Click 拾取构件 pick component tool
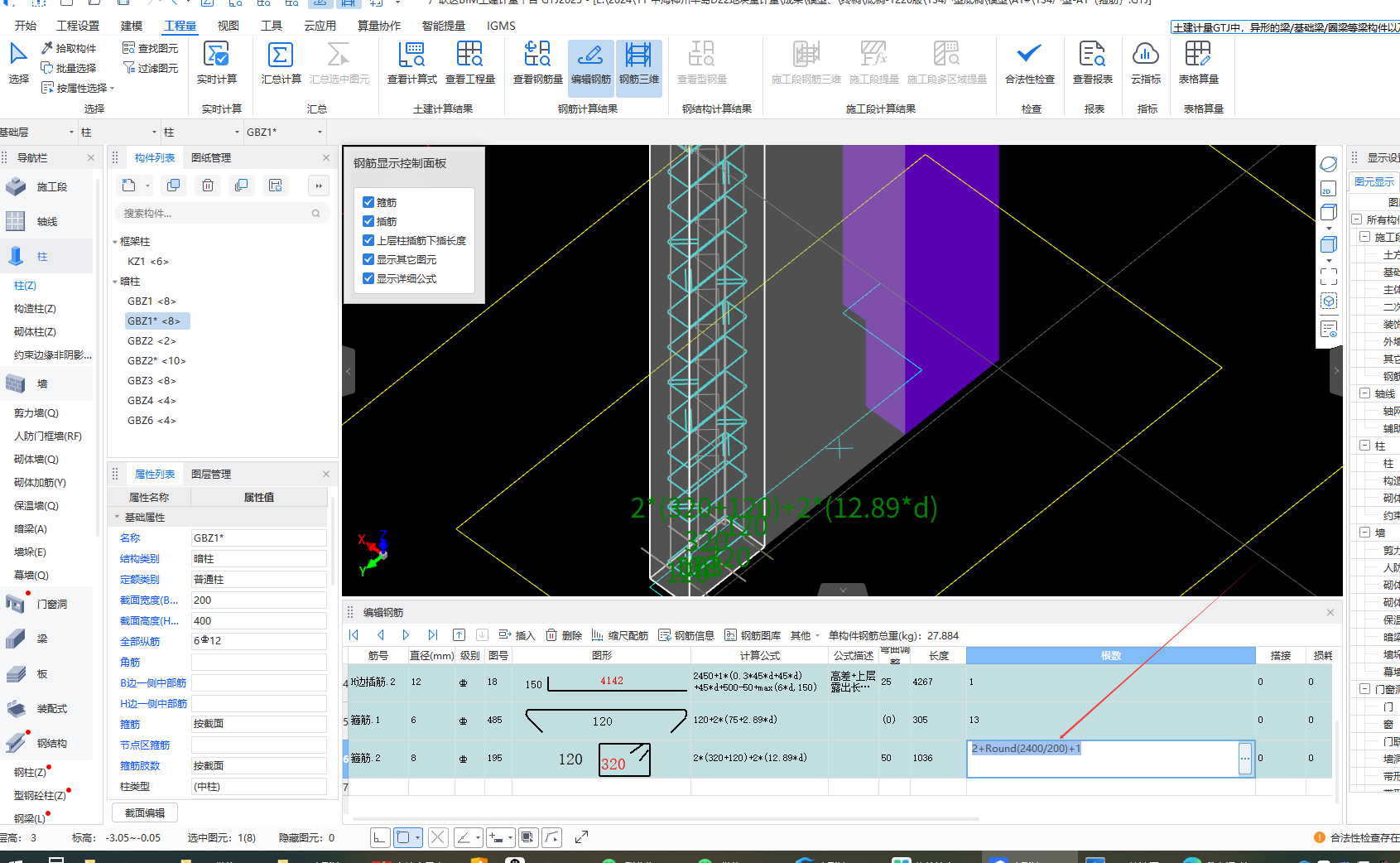Screen dimensions: 1400x863 point(69,48)
